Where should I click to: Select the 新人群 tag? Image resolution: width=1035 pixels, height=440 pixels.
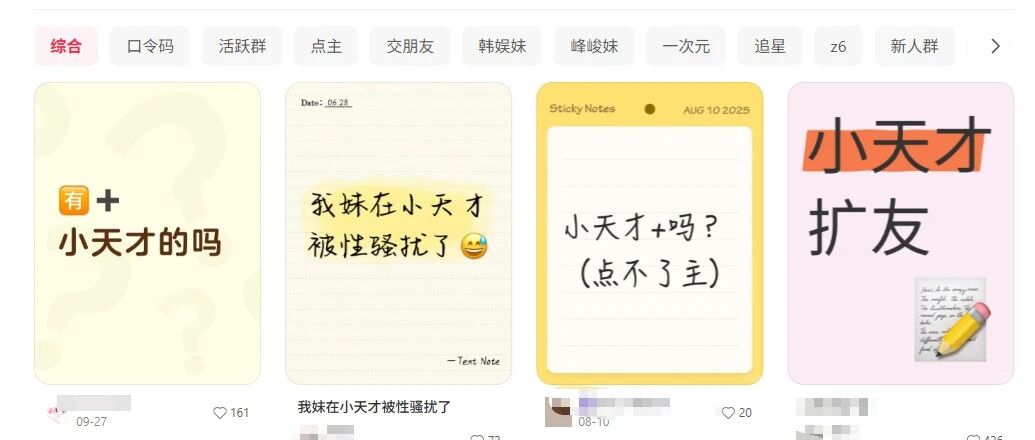914,46
